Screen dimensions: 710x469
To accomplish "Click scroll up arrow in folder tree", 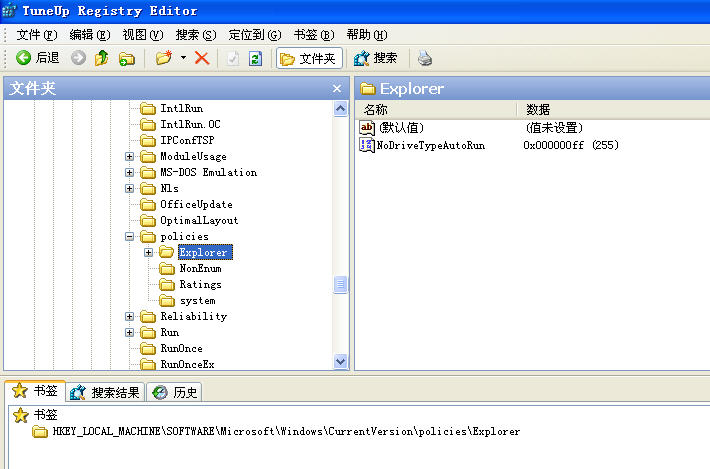I will coord(341,109).
